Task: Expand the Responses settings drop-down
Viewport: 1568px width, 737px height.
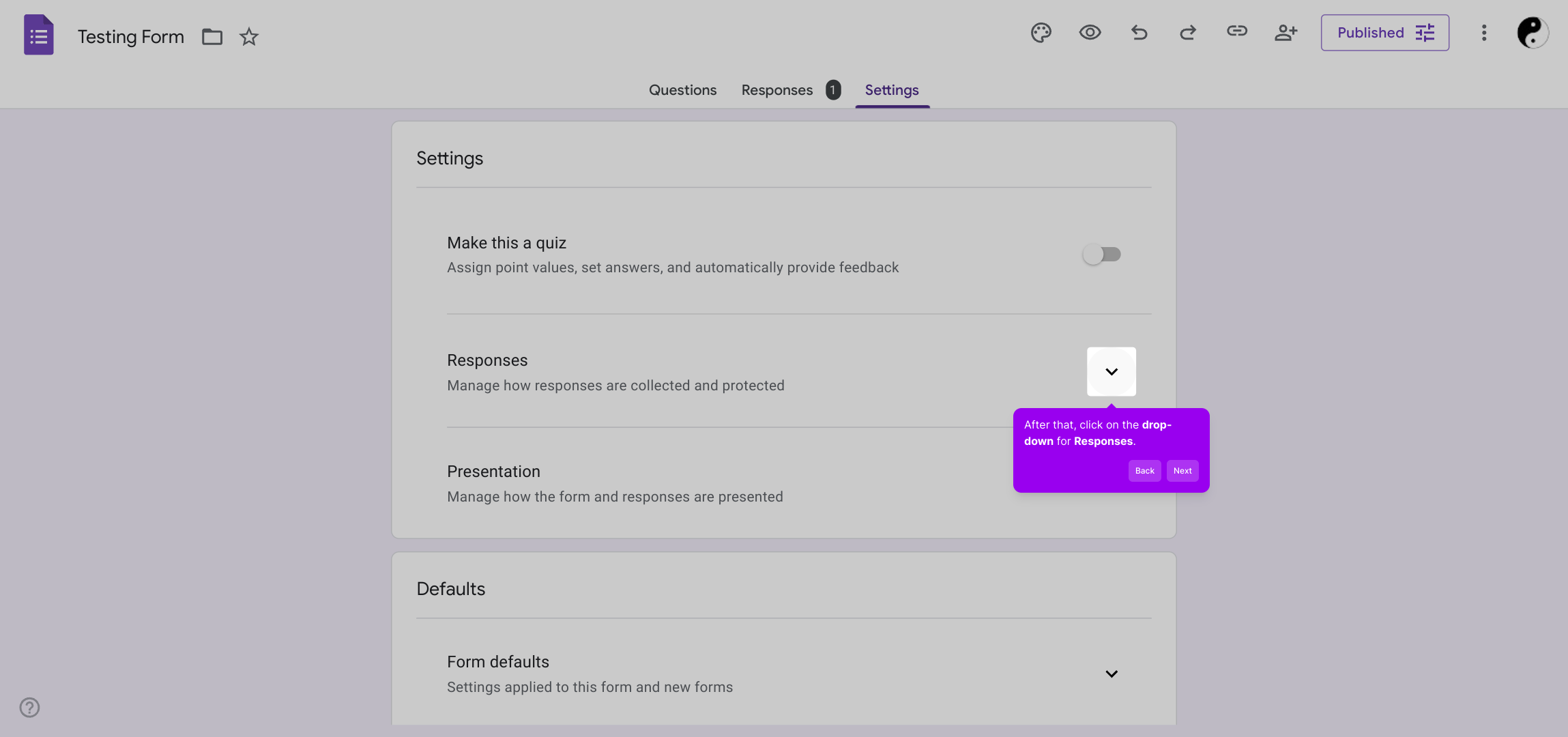Action: pyautogui.click(x=1112, y=372)
